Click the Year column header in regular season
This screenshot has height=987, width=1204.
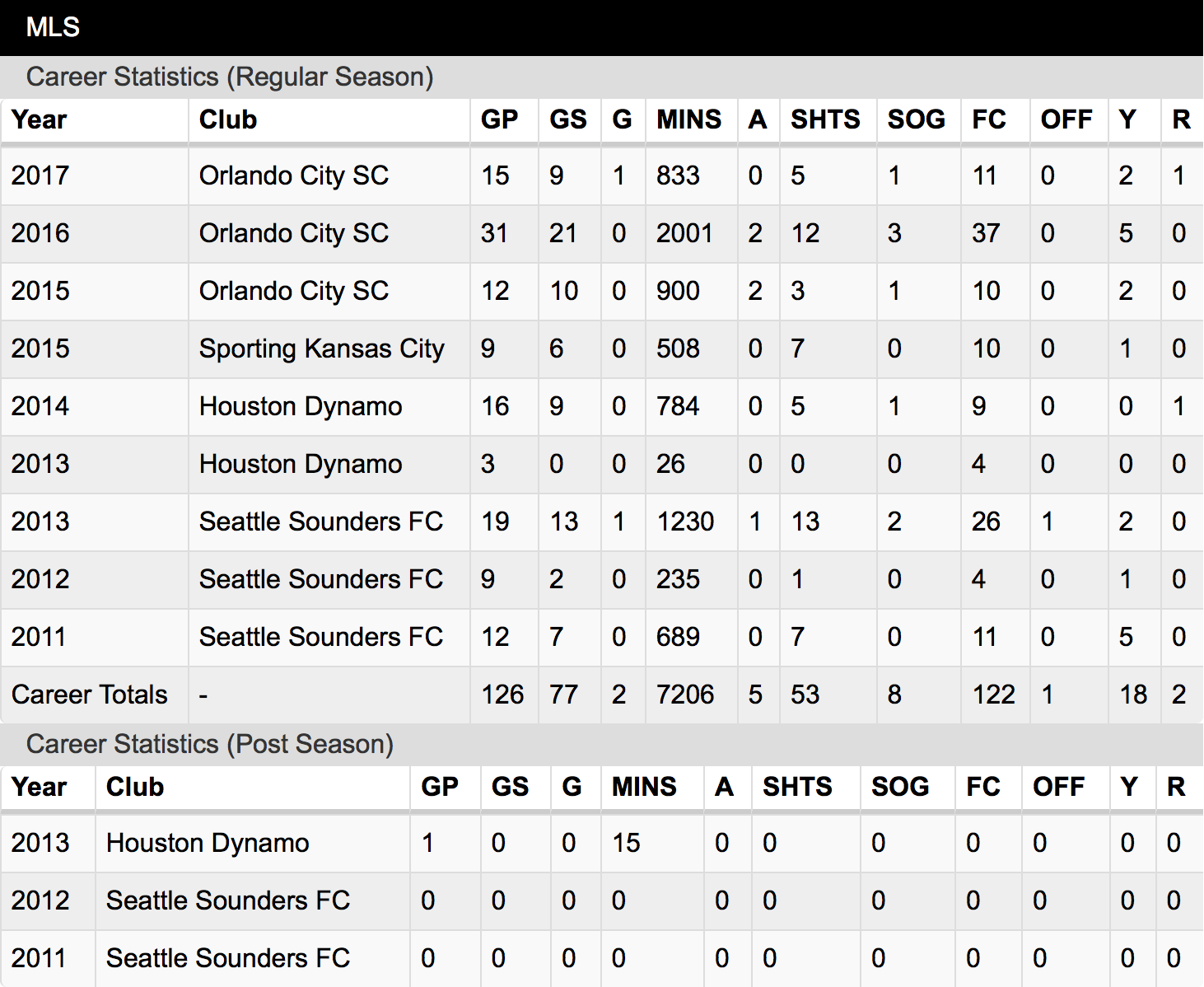(x=39, y=119)
